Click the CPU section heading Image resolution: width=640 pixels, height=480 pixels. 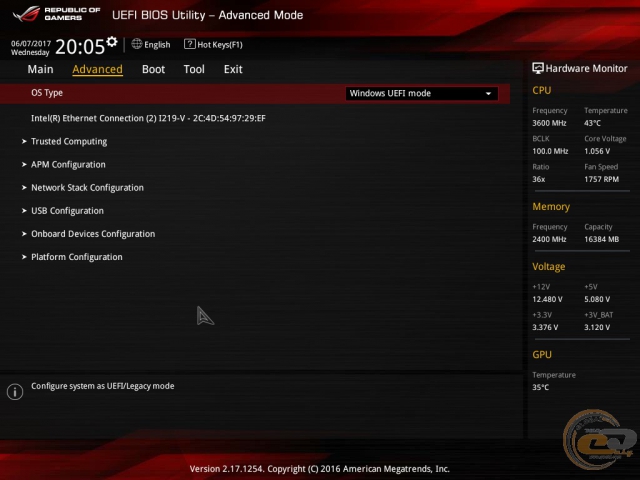[x=542, y=90]
